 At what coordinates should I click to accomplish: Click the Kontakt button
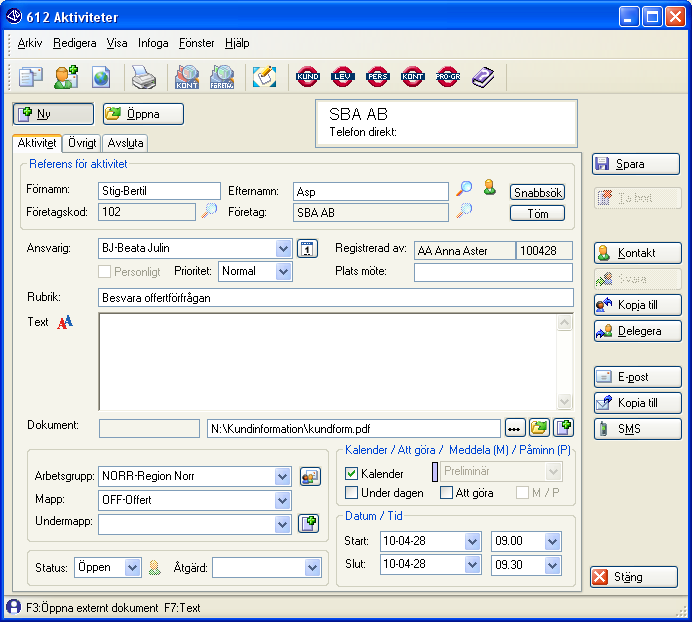coord(638,253)
